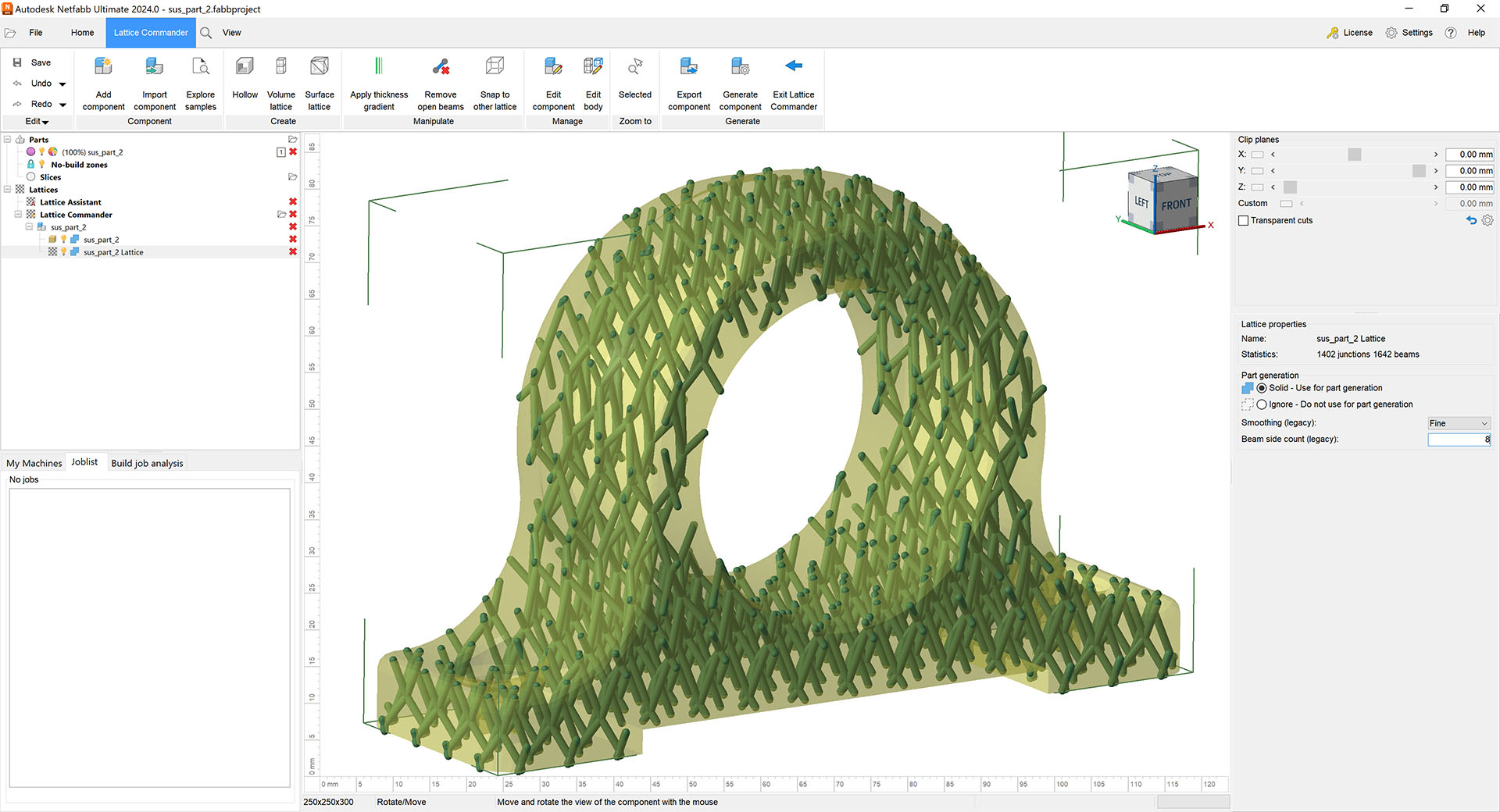
Task: Choose the Surface lattice tool
Action: [x=319, y=67]
